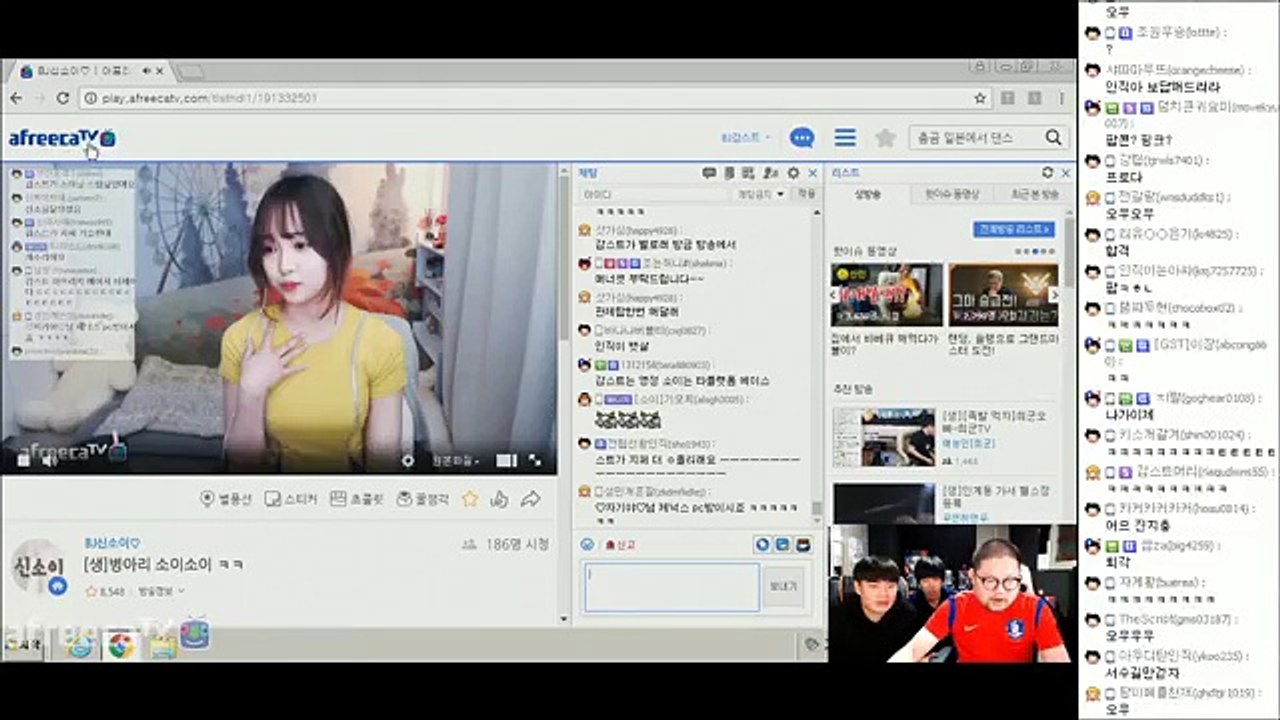This screenshot has height=720, width=1280.
Task: Reload the page with the refresh icon
Action: (63, 98)
